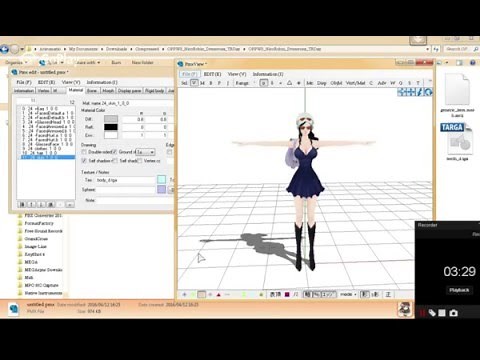Switch to the Rigid body tab

point(154,91)
